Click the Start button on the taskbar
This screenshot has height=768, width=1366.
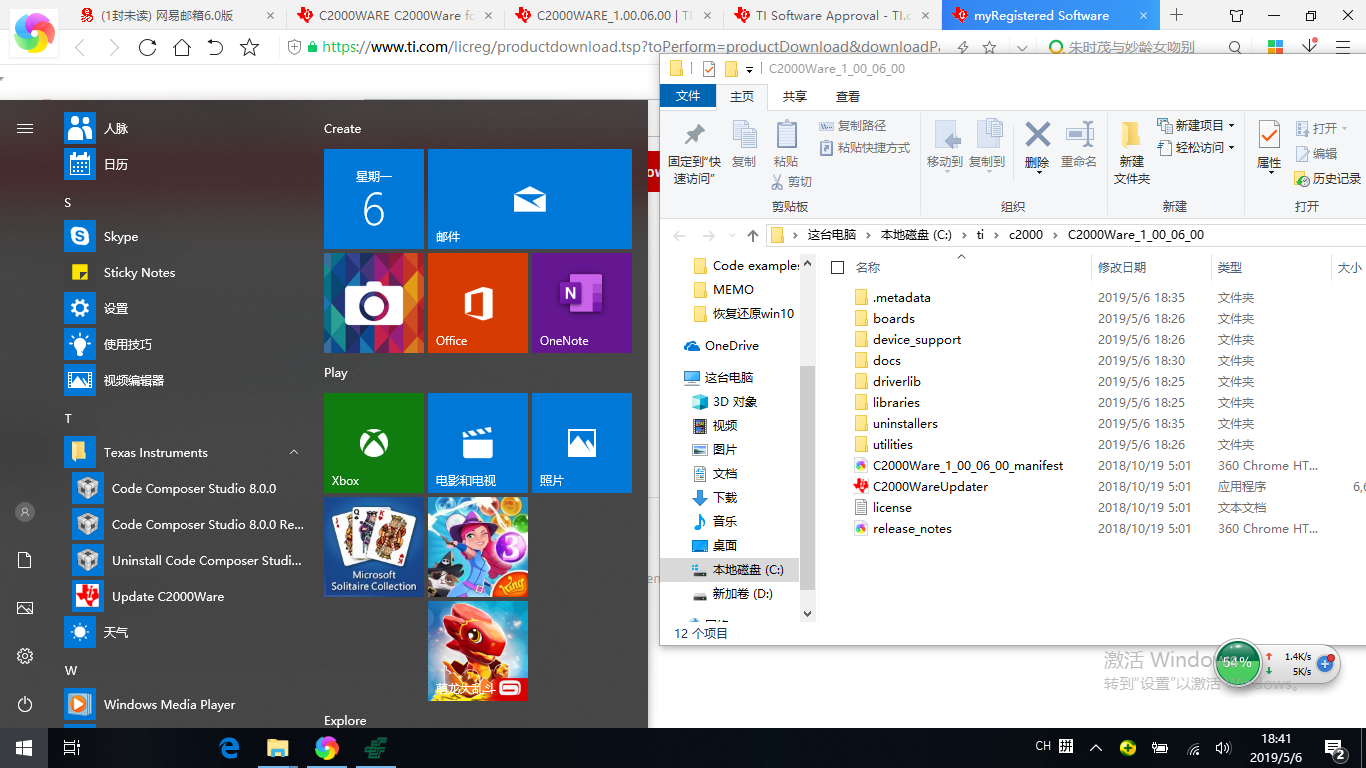tap(23, 747)
